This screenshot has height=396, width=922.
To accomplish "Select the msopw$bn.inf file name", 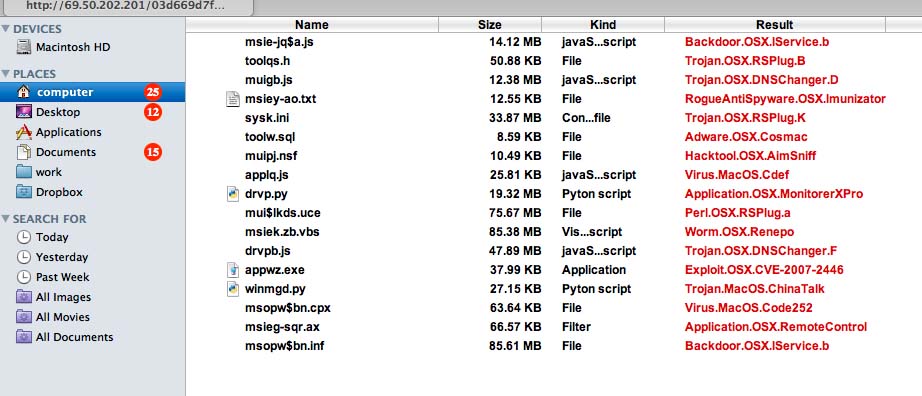I will tap(285, 345).
